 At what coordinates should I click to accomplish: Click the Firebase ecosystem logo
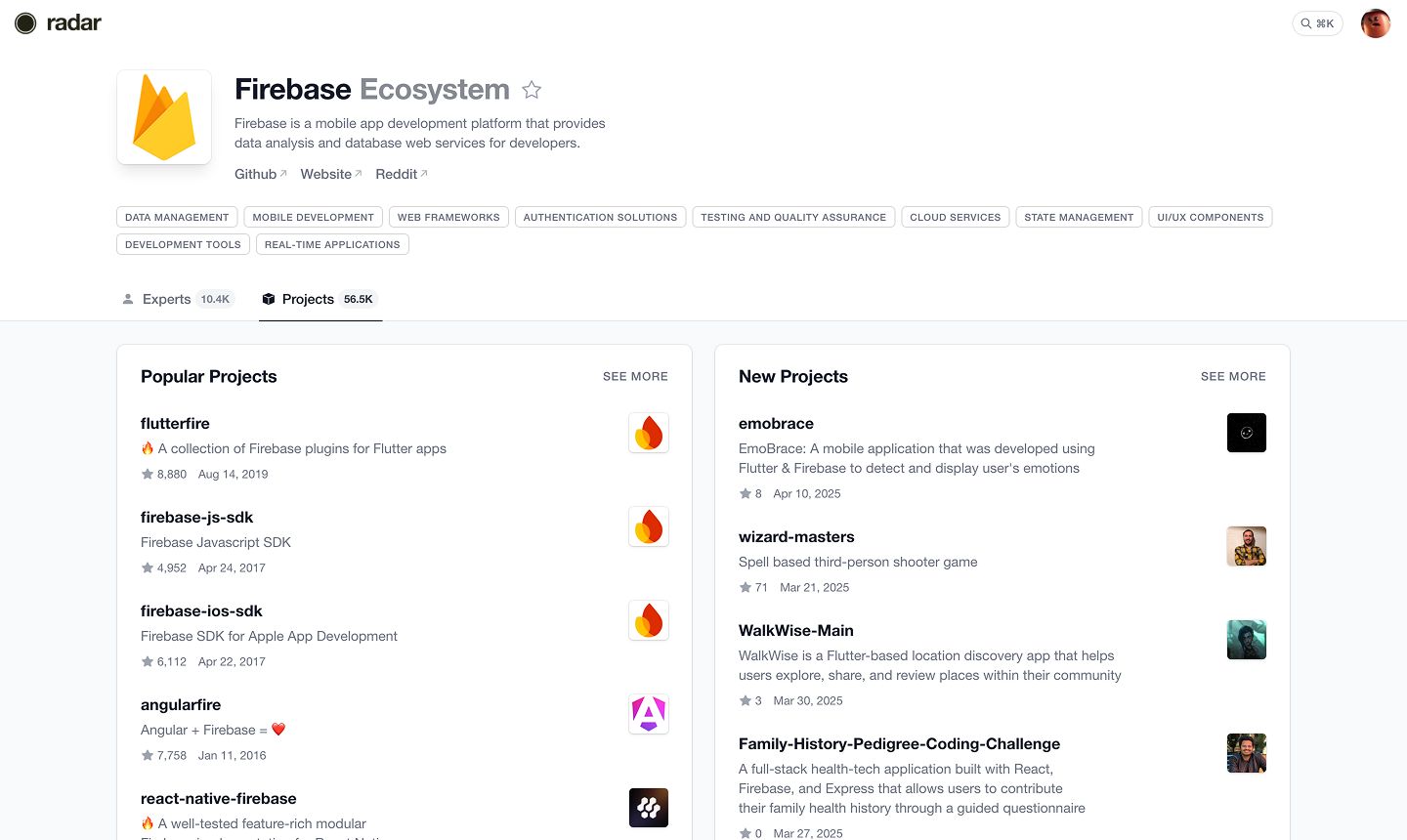point(164,117)
